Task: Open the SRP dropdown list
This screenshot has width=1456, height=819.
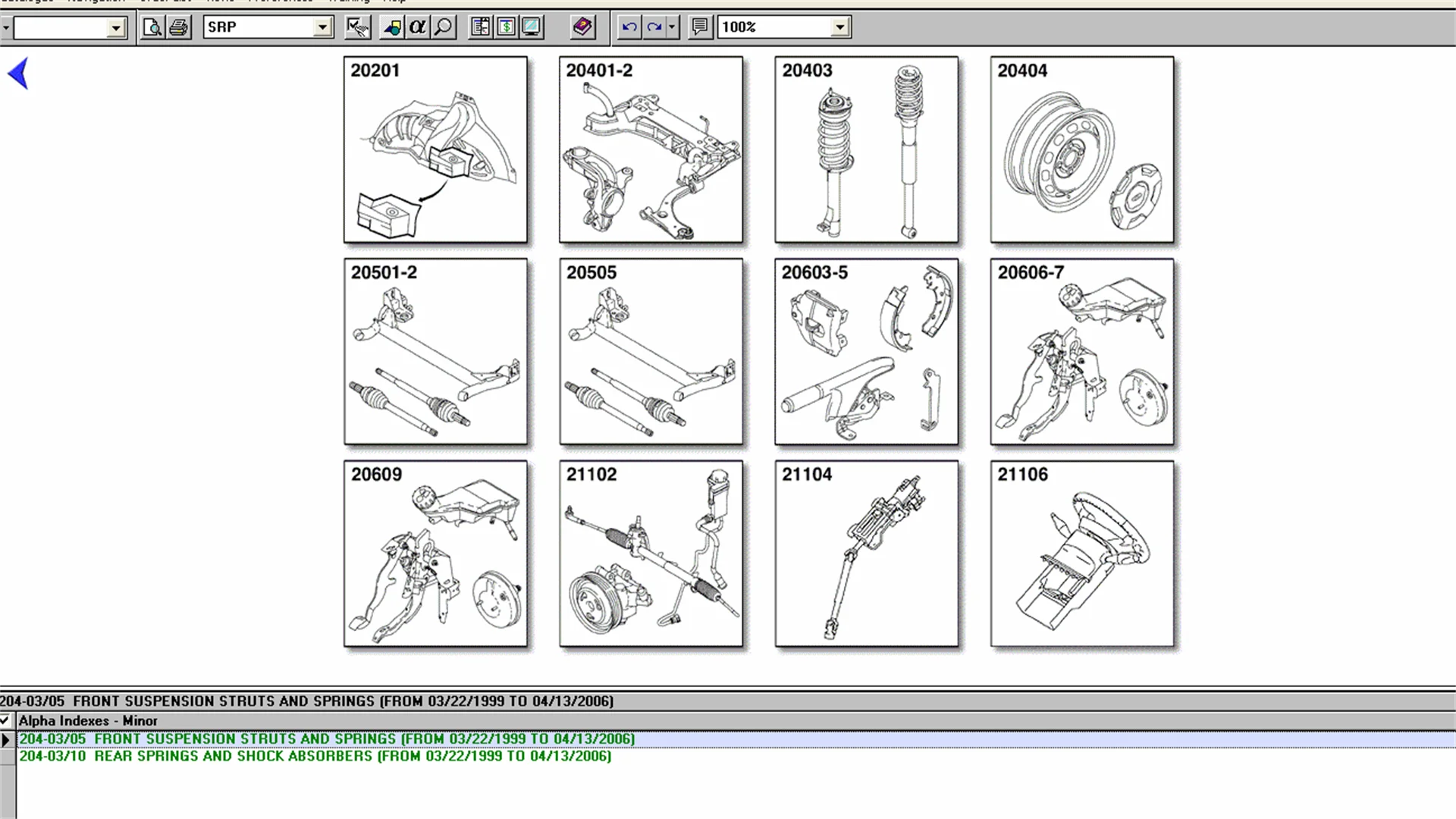Action: [322, 27]
